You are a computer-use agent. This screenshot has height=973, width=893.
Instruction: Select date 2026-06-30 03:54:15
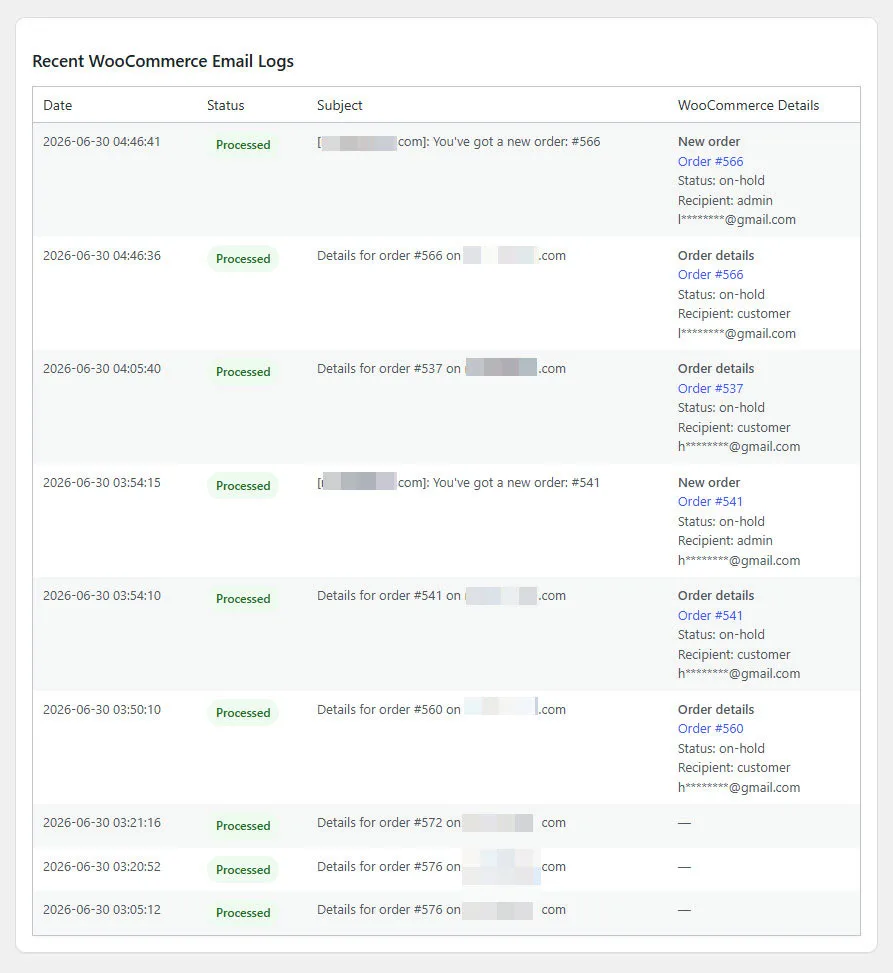coord(102,483)
